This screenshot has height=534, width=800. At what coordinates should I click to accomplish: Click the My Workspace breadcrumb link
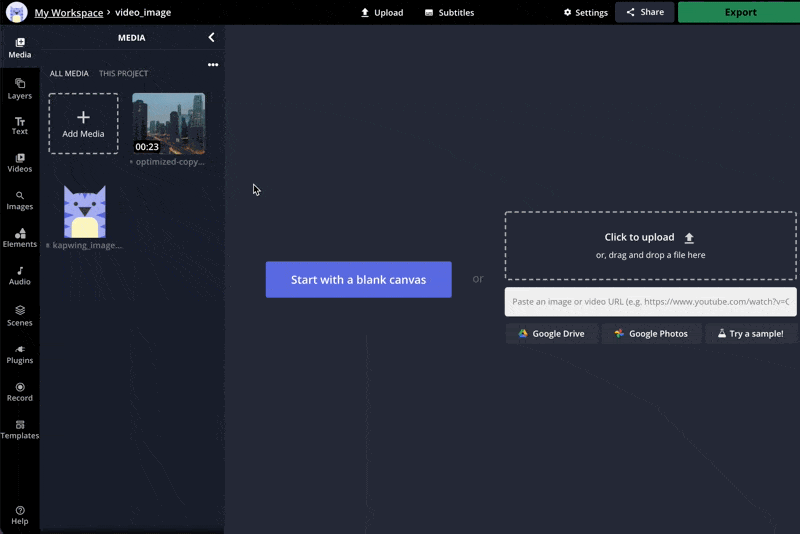68,13
